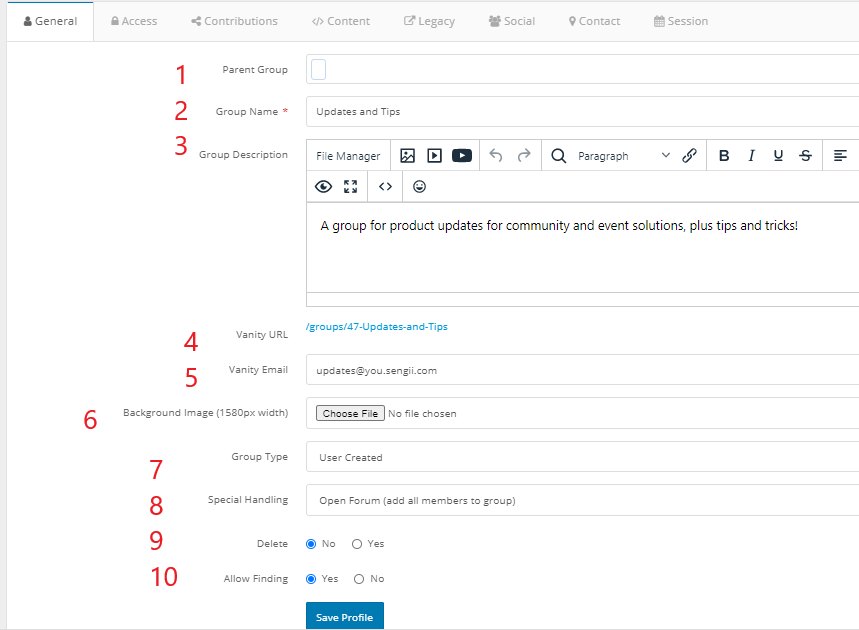Viewport: 859px width, 630px height.
Task: Open the source code view icon
Action: click(385, 187)
